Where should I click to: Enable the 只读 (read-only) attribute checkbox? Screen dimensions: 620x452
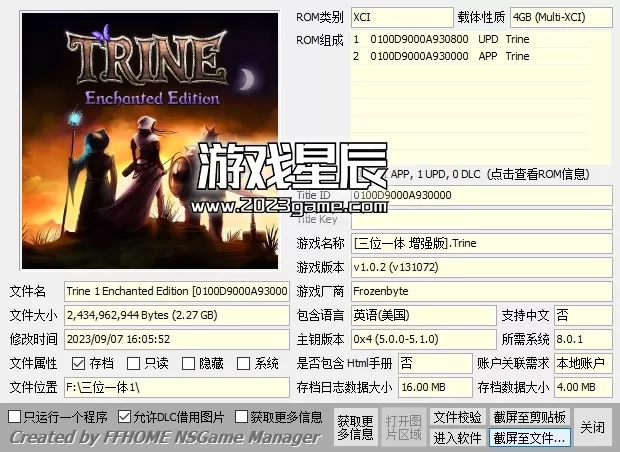[x=134, y=364]
